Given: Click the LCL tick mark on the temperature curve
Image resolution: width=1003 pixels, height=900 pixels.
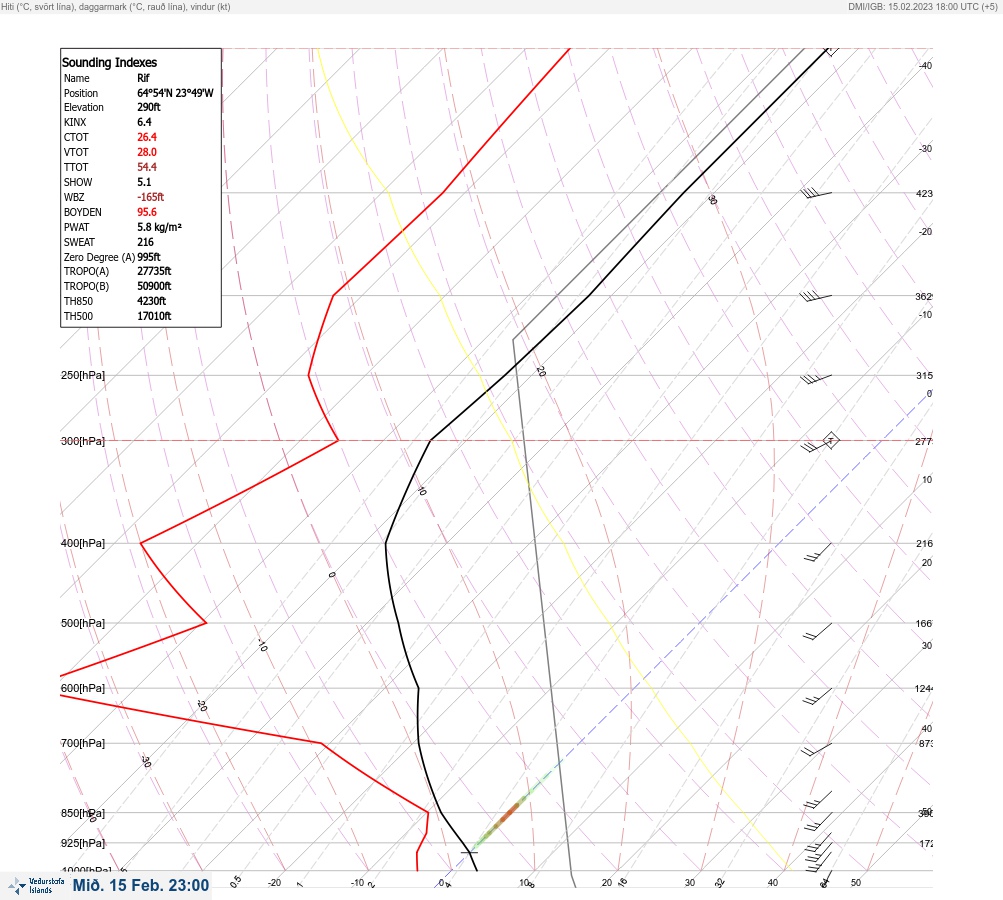Looking at the screenshot, I should tap(470, 852).
